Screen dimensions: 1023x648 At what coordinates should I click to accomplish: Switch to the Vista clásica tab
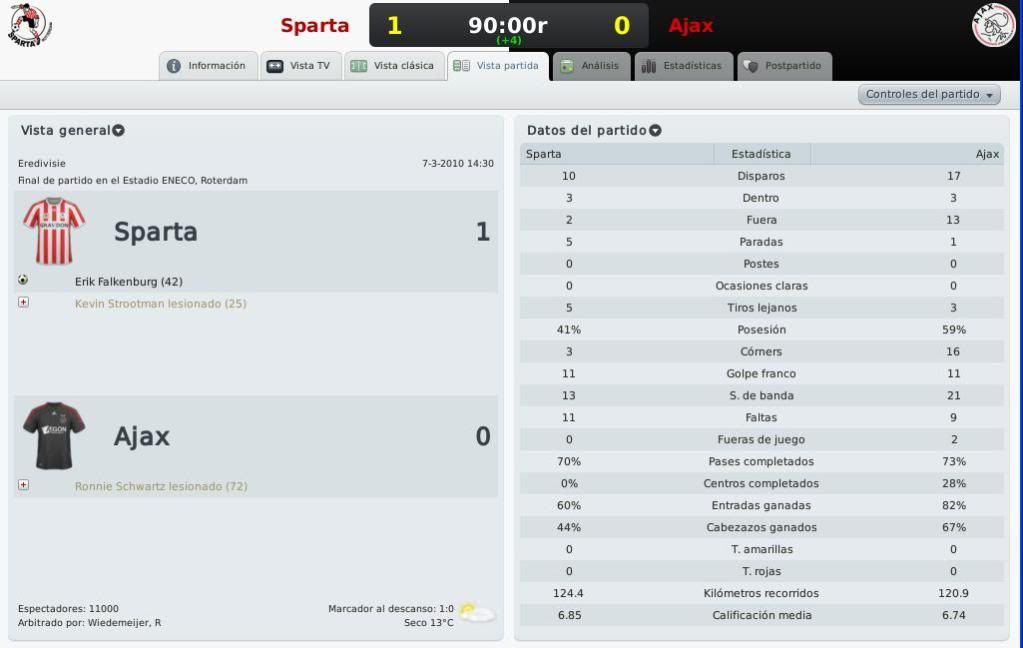tap(394, 66)
